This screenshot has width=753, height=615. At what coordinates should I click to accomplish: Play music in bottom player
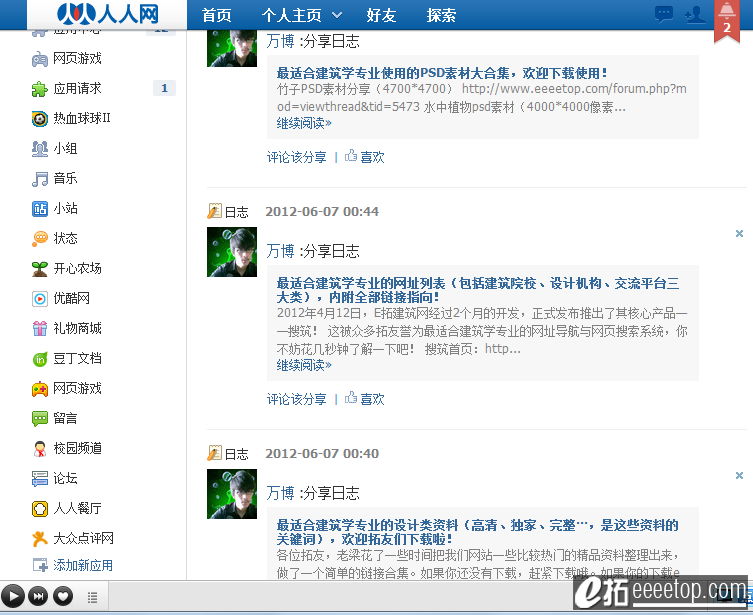click(13, 597)
